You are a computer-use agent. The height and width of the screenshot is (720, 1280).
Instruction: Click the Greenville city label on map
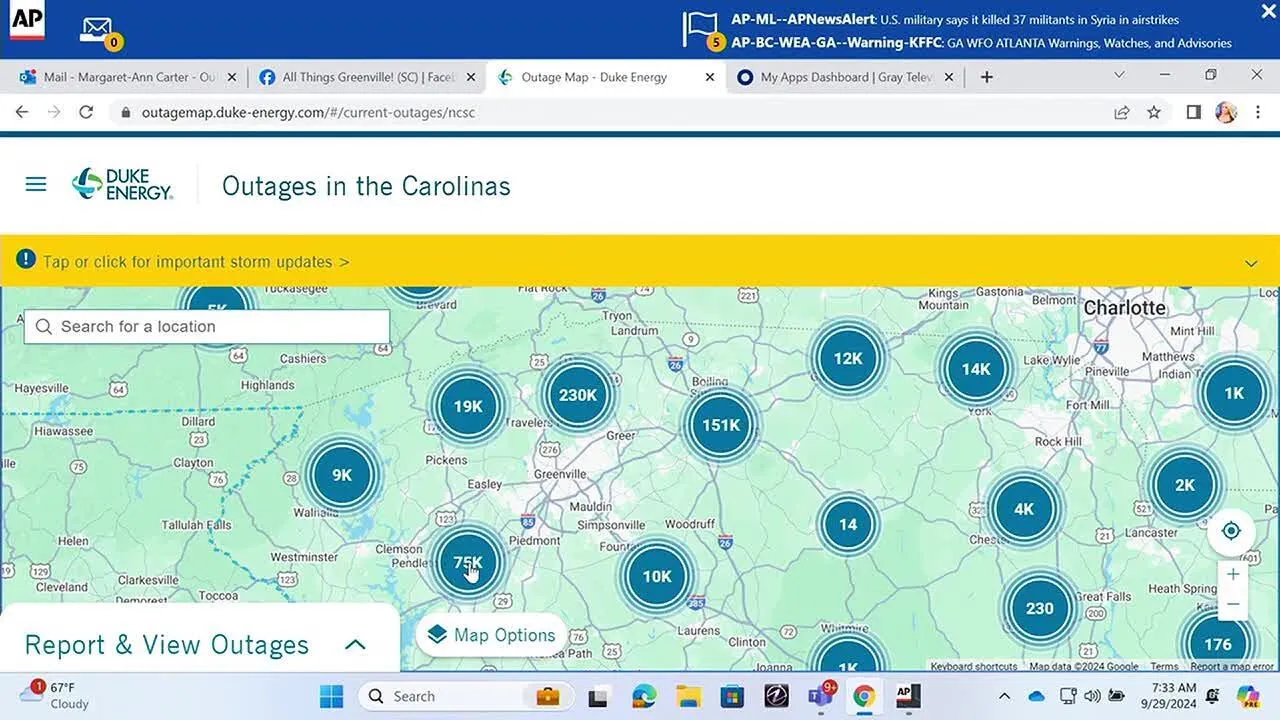(560, 474)
